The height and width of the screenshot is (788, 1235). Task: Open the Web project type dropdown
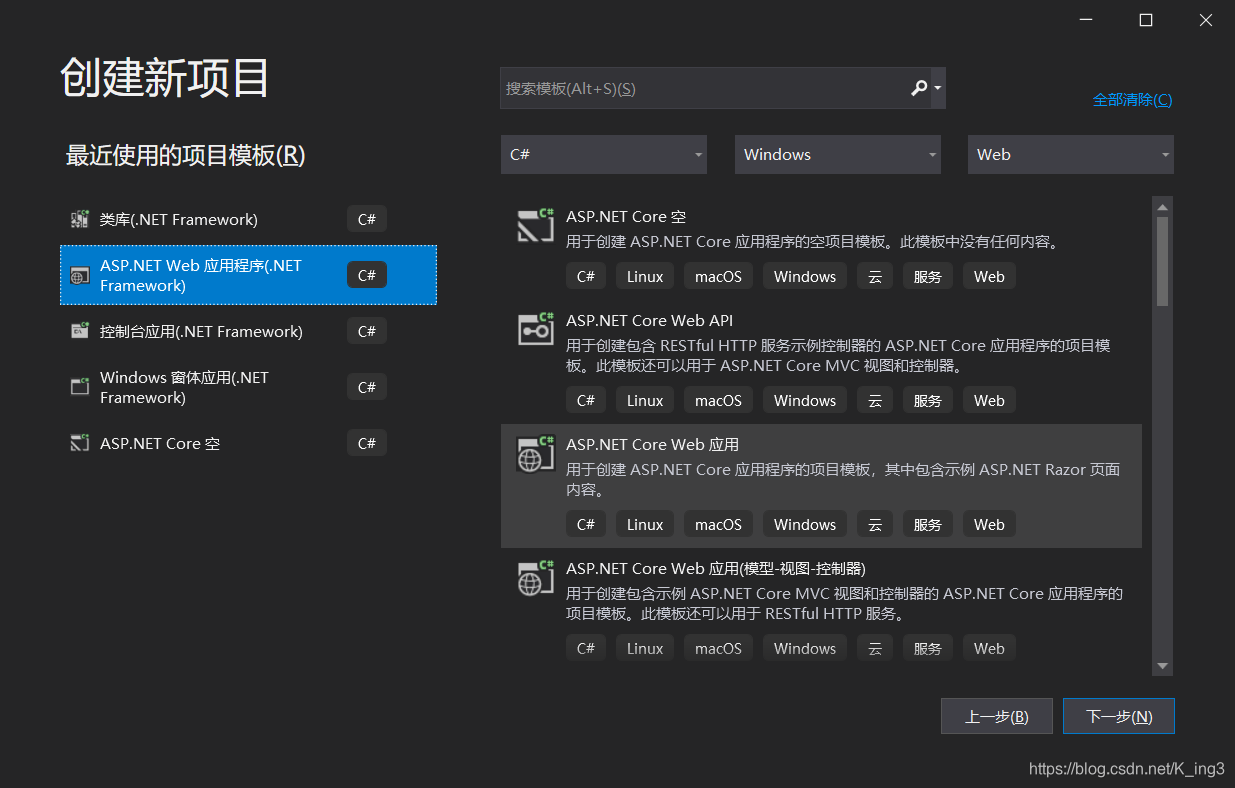(x=1071, y=154)
